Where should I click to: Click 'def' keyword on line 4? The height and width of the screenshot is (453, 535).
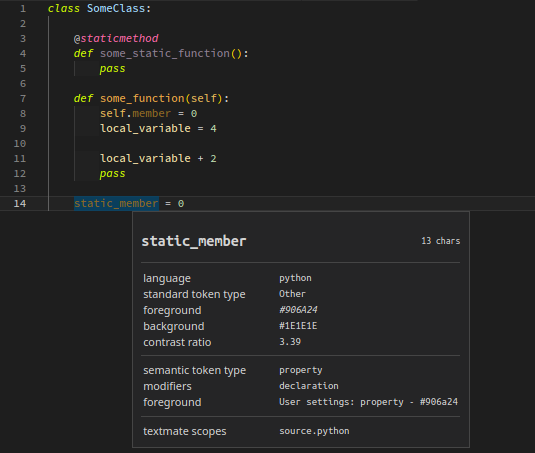click(x=83, y=53)
